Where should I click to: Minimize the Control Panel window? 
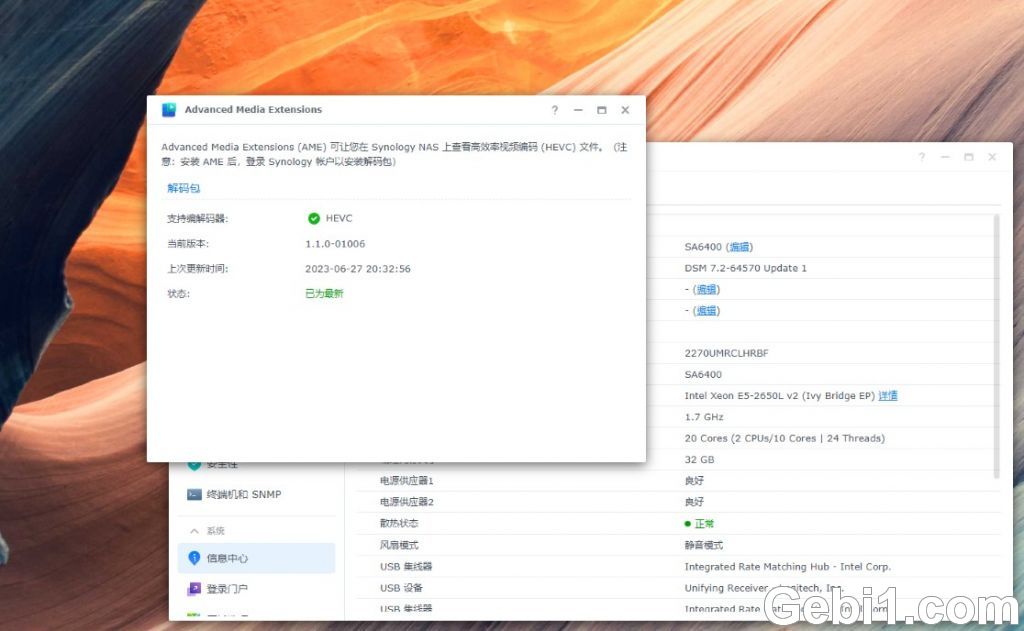tap(945, 157)
